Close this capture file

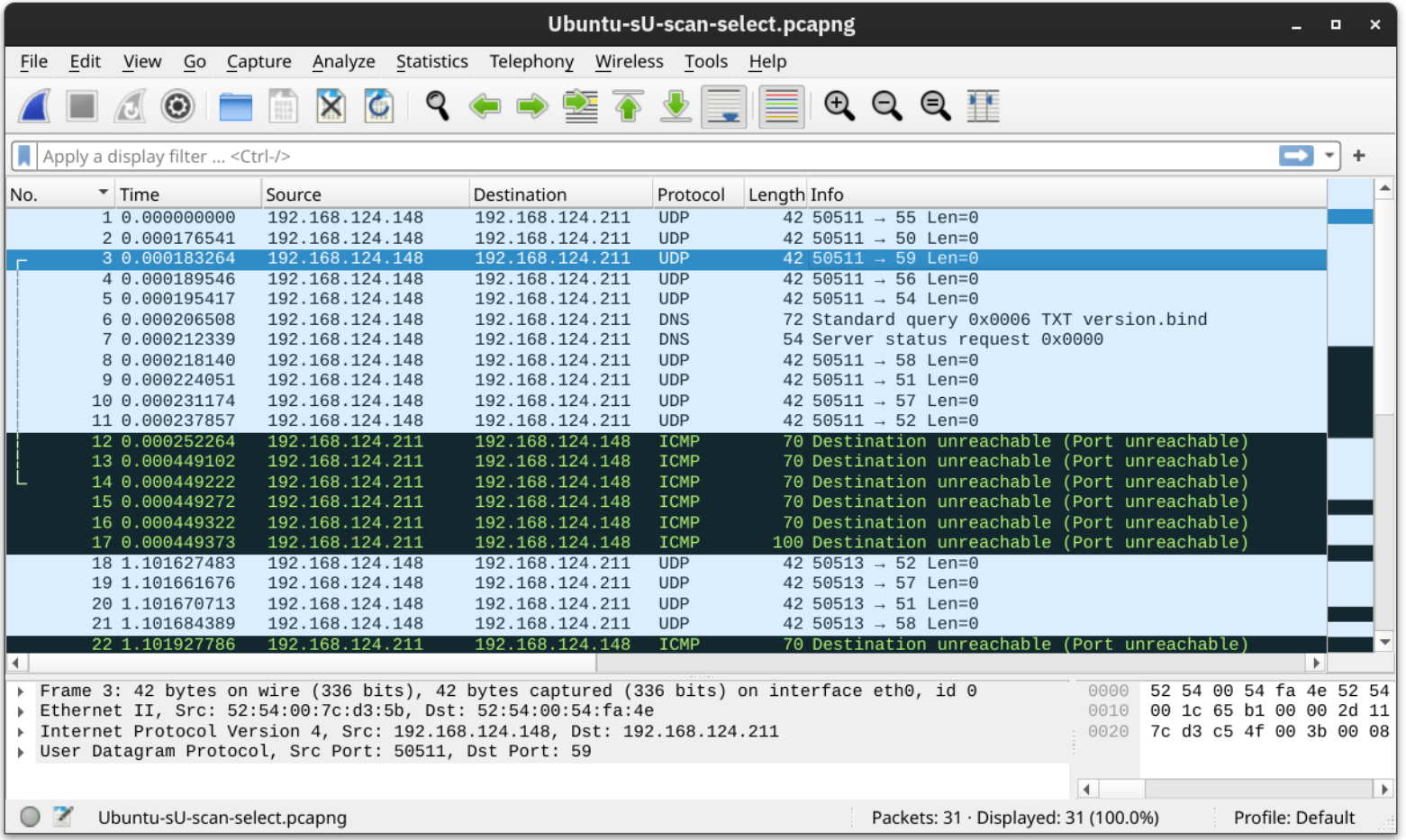(331, 106)
